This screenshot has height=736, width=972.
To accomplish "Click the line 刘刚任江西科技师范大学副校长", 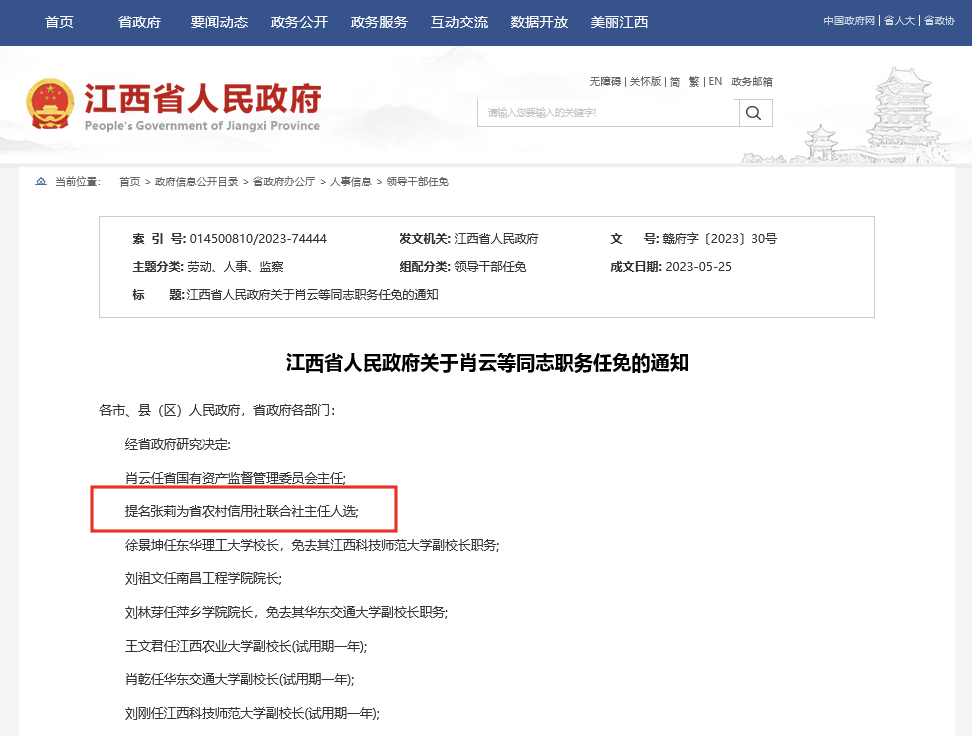I will click(x=252, y=714).
